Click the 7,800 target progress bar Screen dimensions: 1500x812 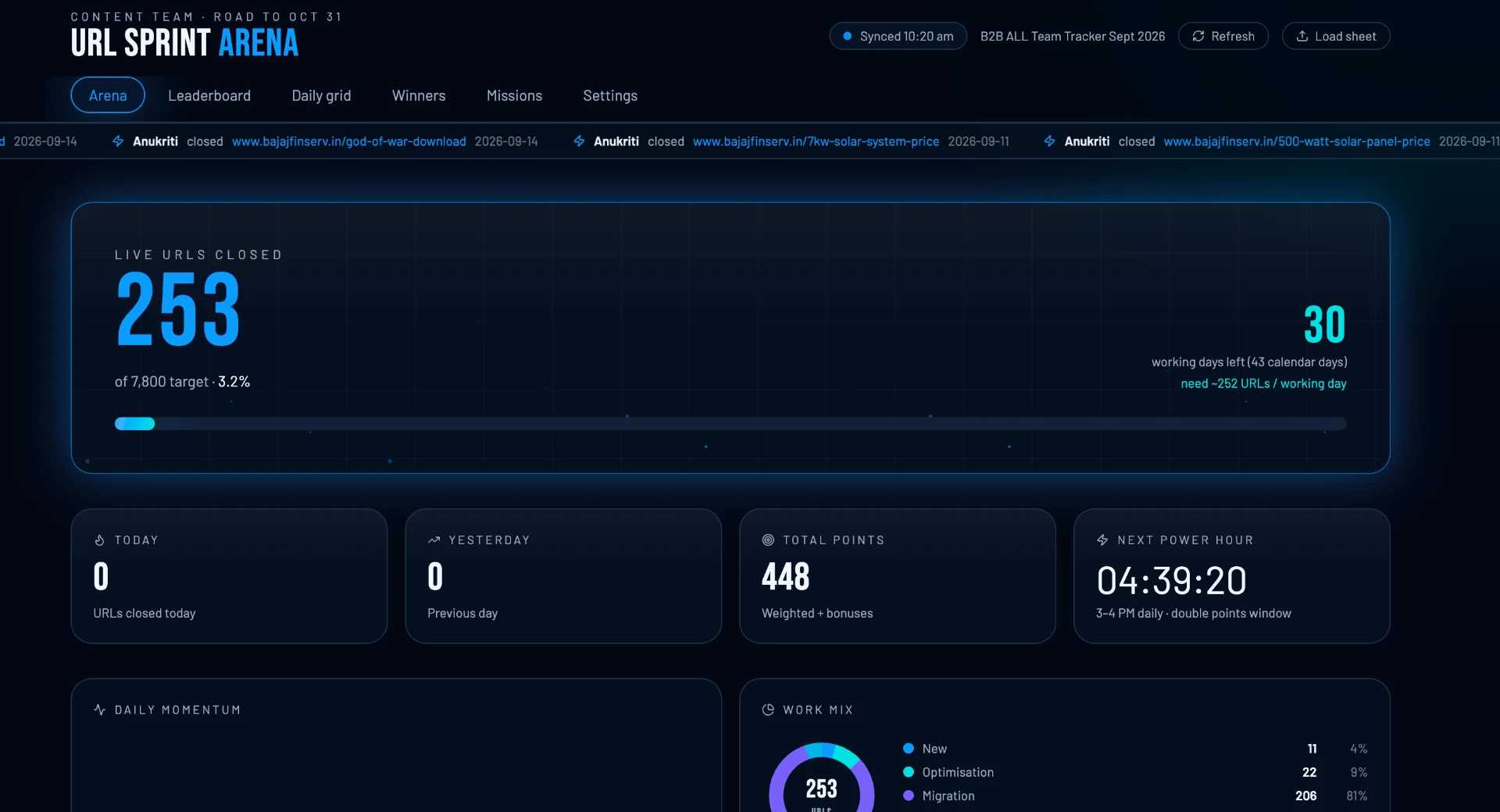pyautogui.click(x=730, y=424)
